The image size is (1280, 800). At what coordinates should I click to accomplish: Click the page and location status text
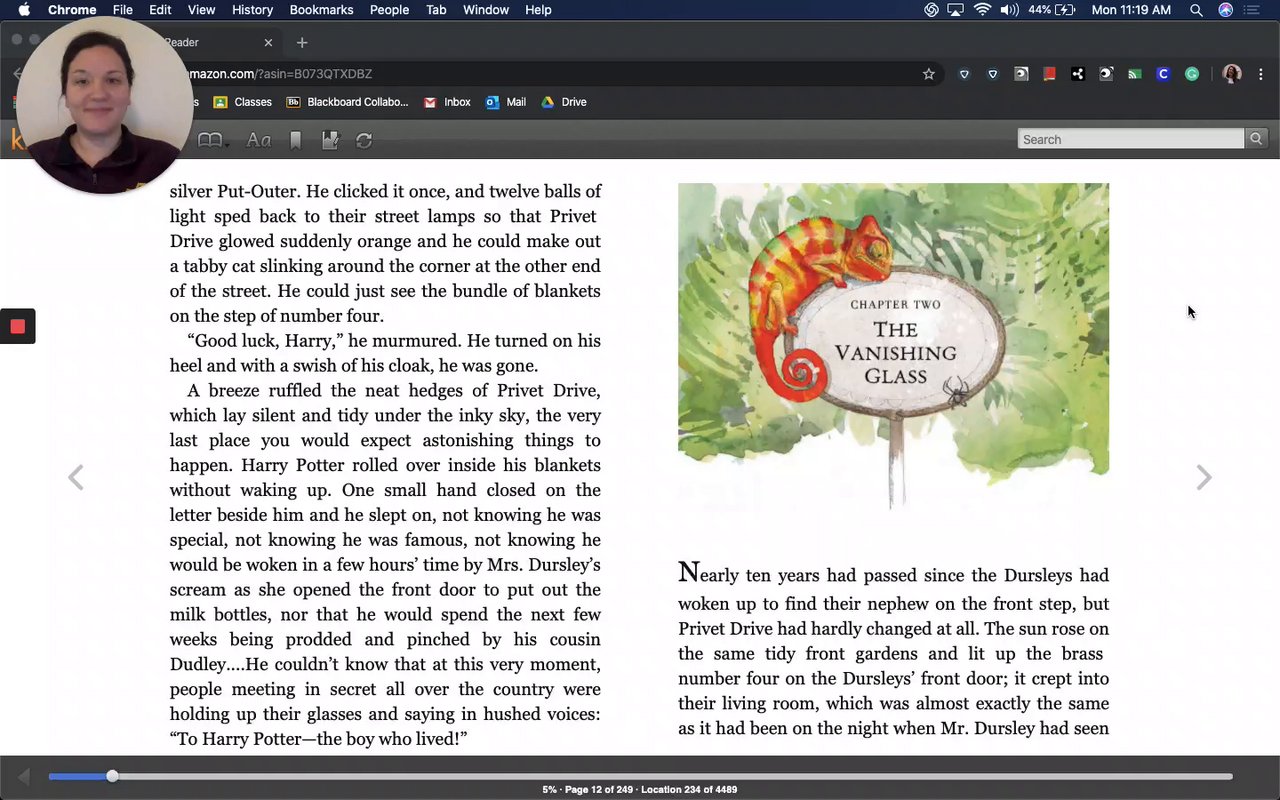640,790
